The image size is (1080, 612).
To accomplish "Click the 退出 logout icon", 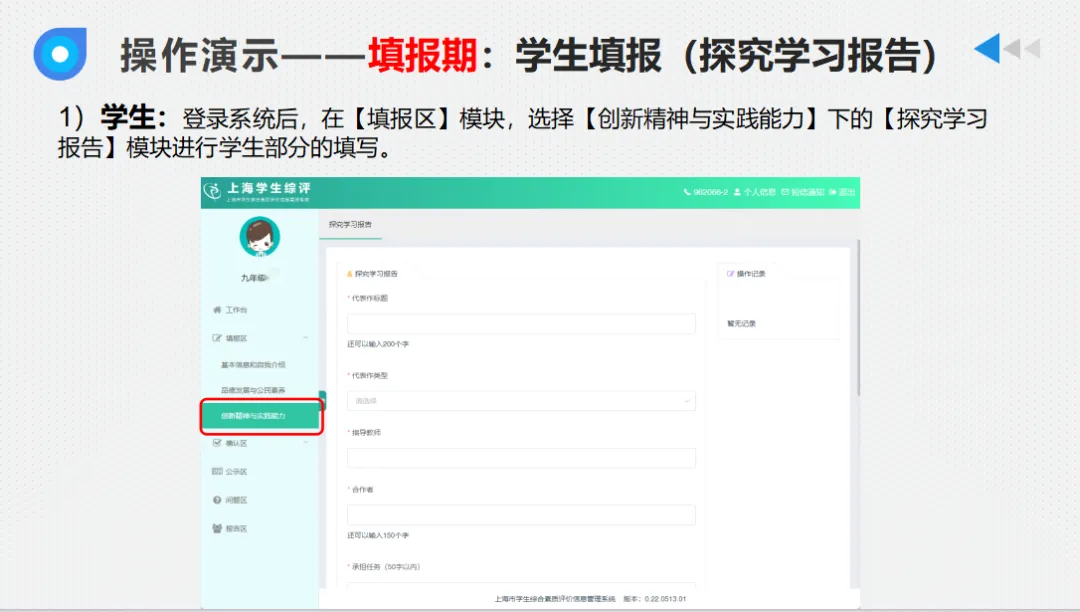I will point(832,193).
